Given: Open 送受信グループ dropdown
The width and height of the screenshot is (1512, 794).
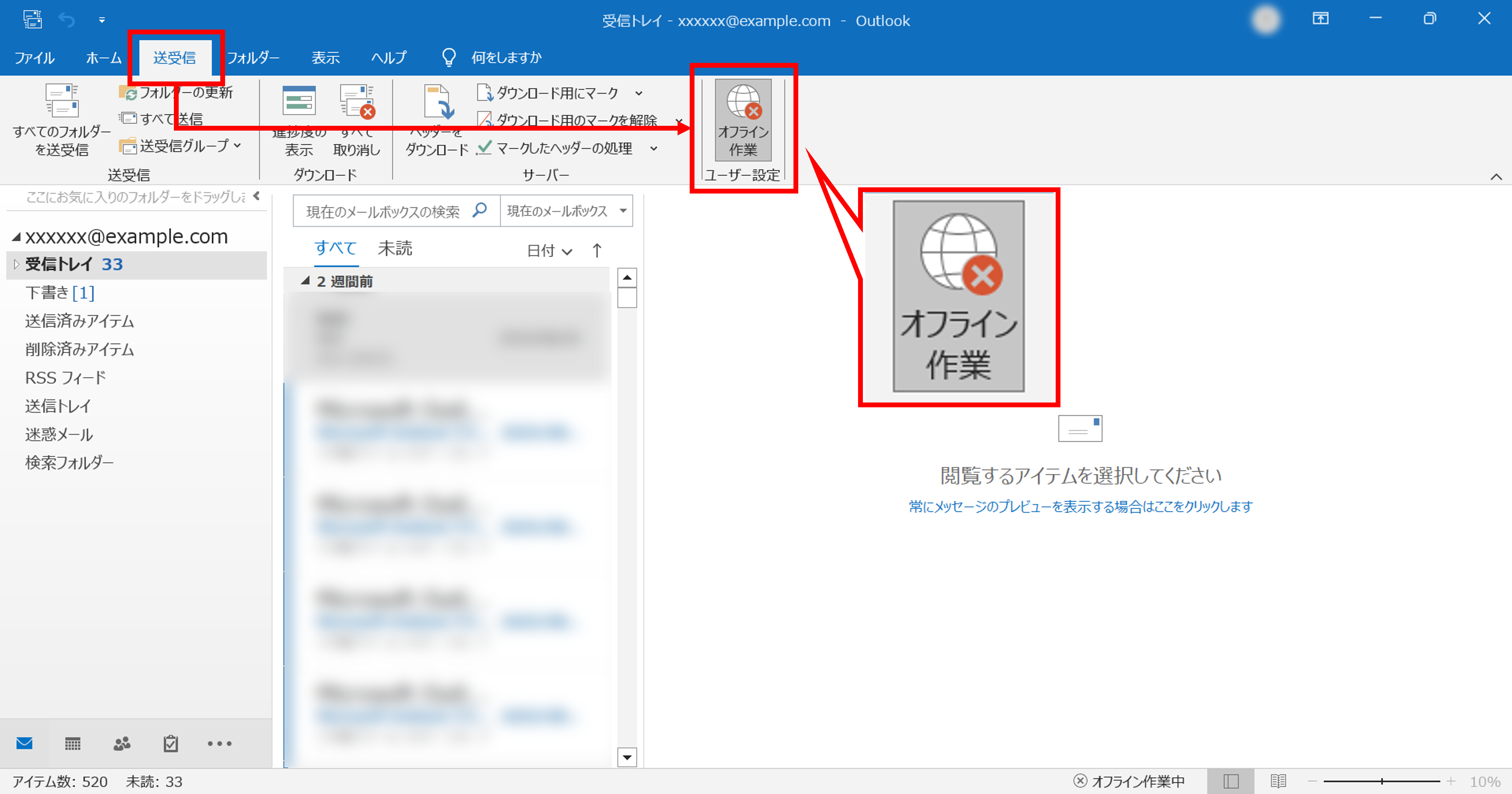Looking at the screenshot, I should pyautogui.click(x=180, y=146).
